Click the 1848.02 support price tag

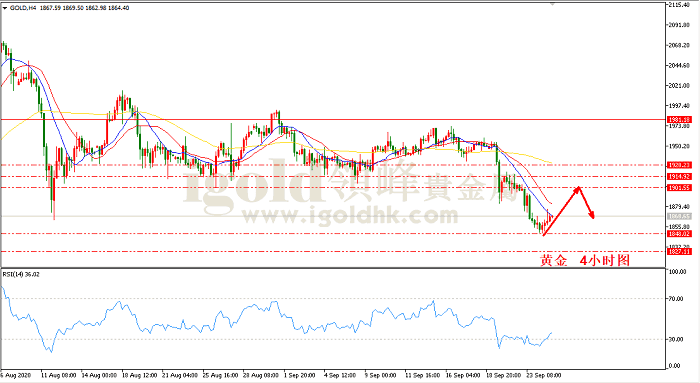point(679,234)
